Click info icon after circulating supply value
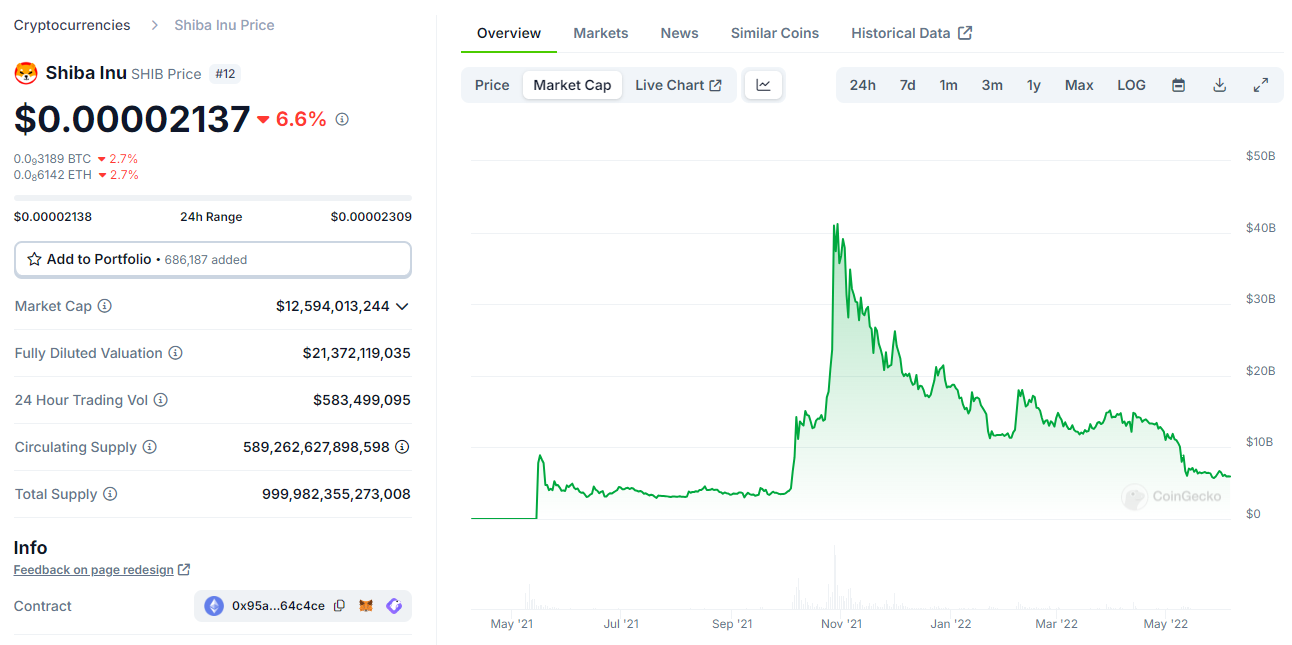1292x645 pixels. (402, 447)
